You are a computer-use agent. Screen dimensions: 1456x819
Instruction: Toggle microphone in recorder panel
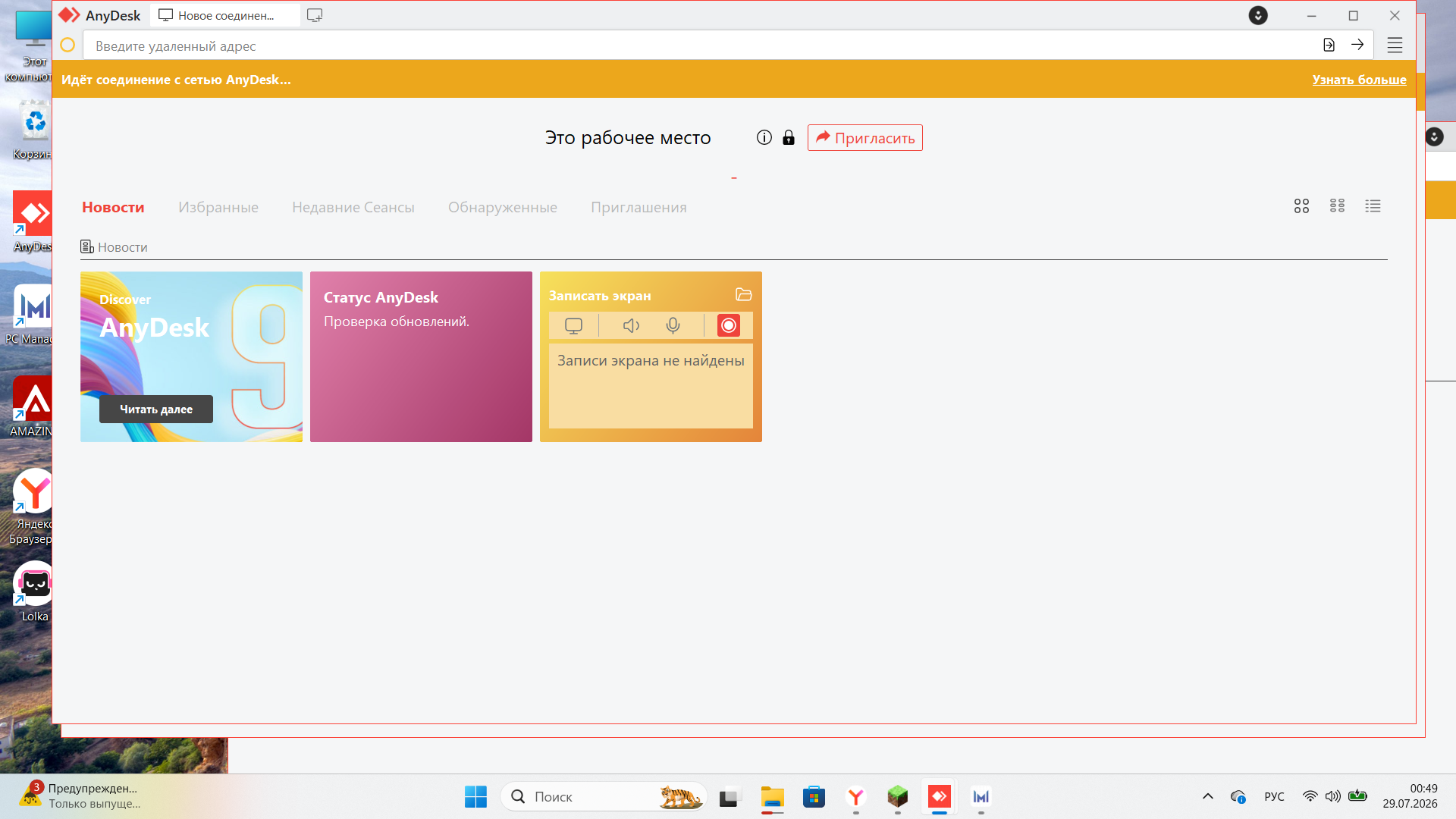click(x=673, y=325)
